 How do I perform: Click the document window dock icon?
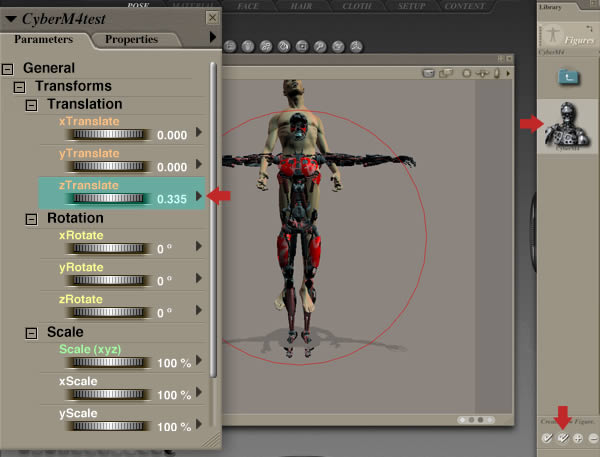501,59
